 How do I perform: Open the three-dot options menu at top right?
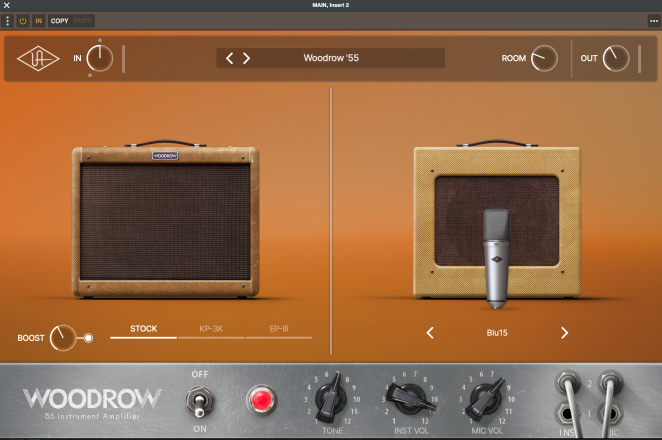pos(654,20)
